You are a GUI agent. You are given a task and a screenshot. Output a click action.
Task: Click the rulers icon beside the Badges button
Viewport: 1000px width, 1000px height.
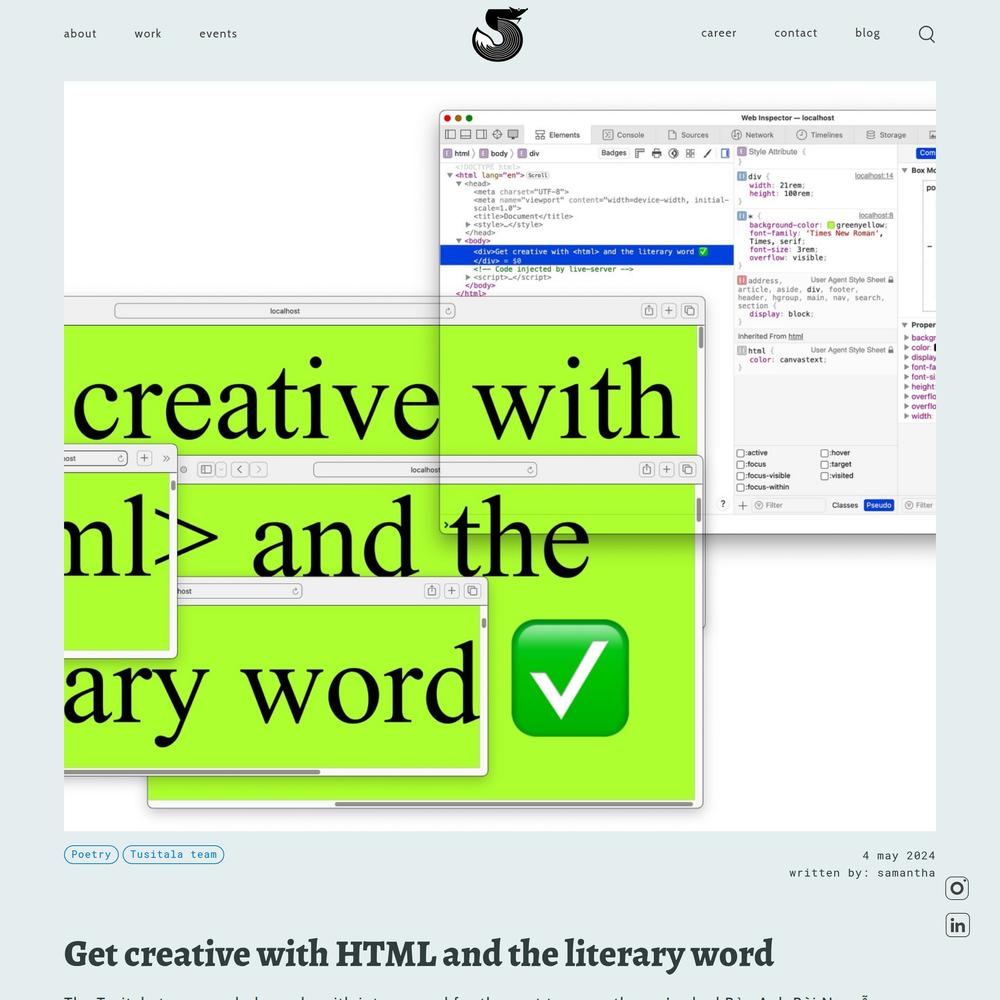(640, 153)
